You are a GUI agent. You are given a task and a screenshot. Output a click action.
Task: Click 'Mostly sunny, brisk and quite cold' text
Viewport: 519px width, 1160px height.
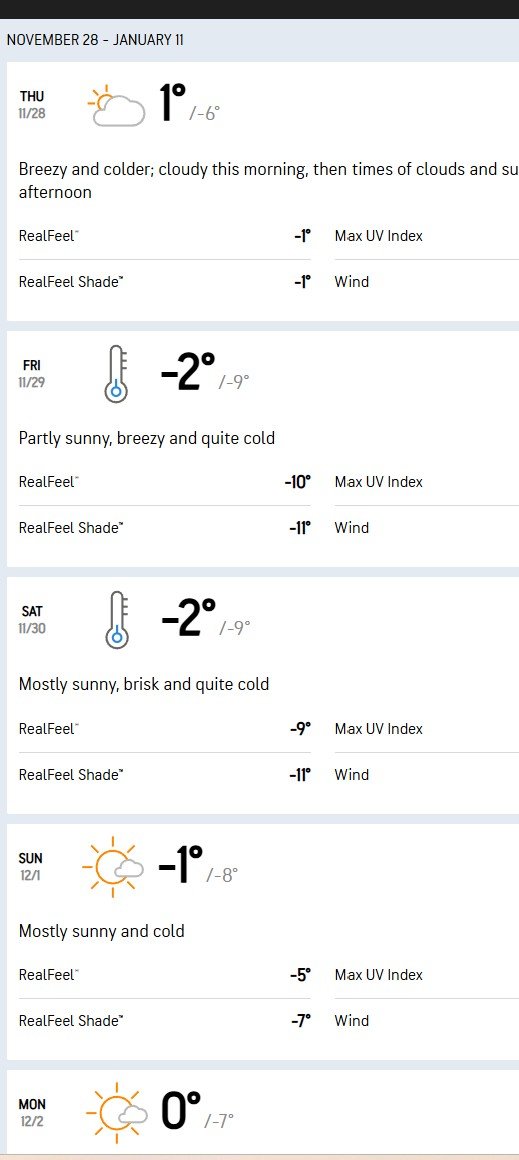(143, 684)
